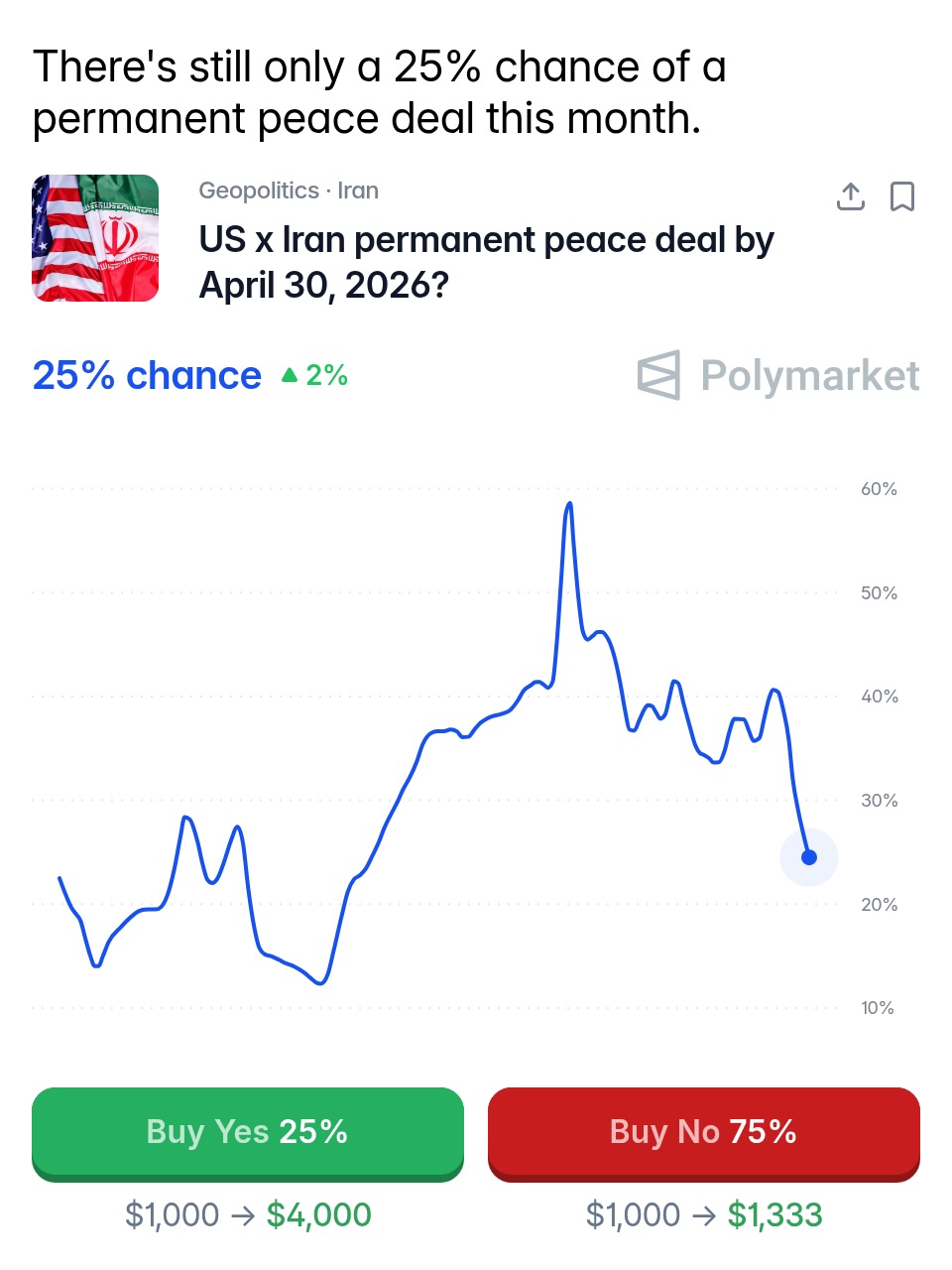
Task: Click the chart's lowest dip near 12%
Action: click(320, 982)
